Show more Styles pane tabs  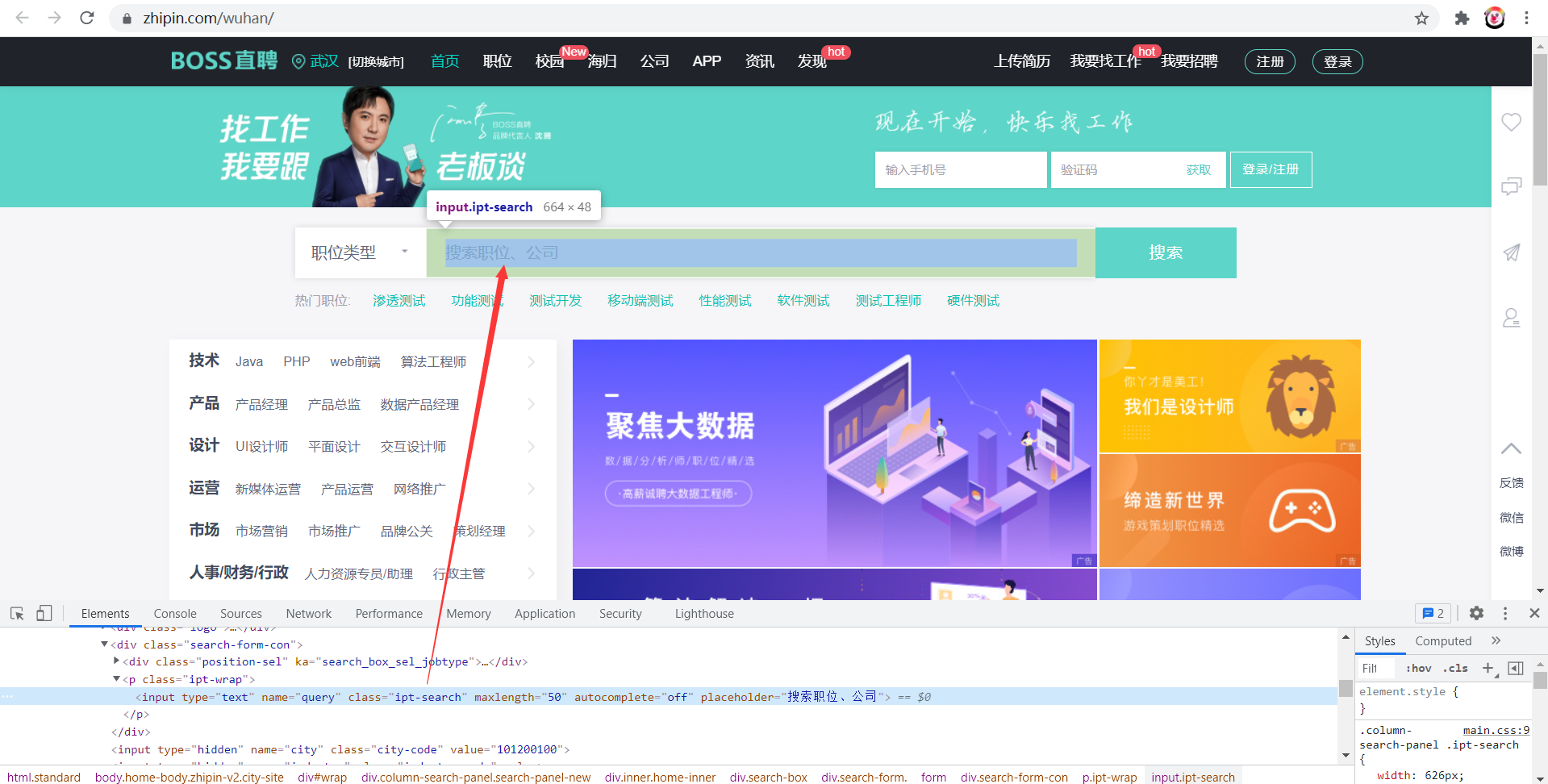pos(1496,640)
